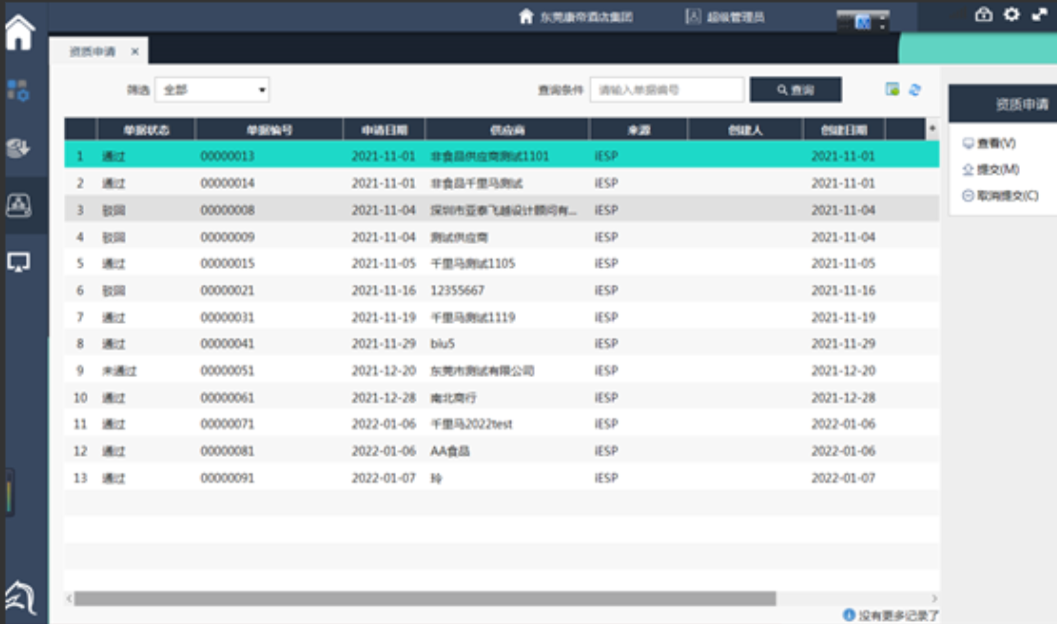Click 提交(M) in the right panel

(990, 170)
